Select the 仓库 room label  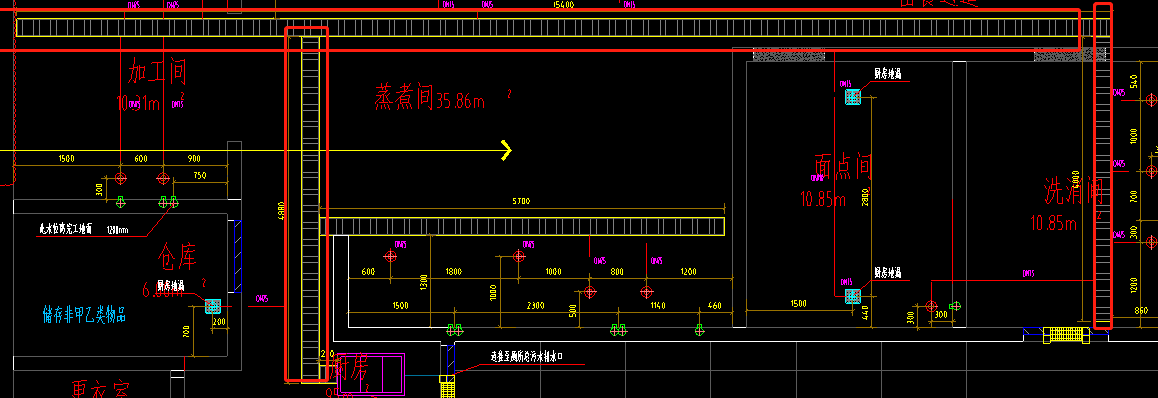pyautogui.click(x=176, y=255)
